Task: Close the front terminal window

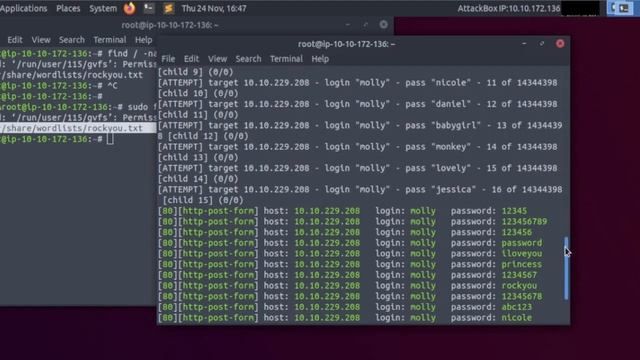Action: [x=560, y=44]
